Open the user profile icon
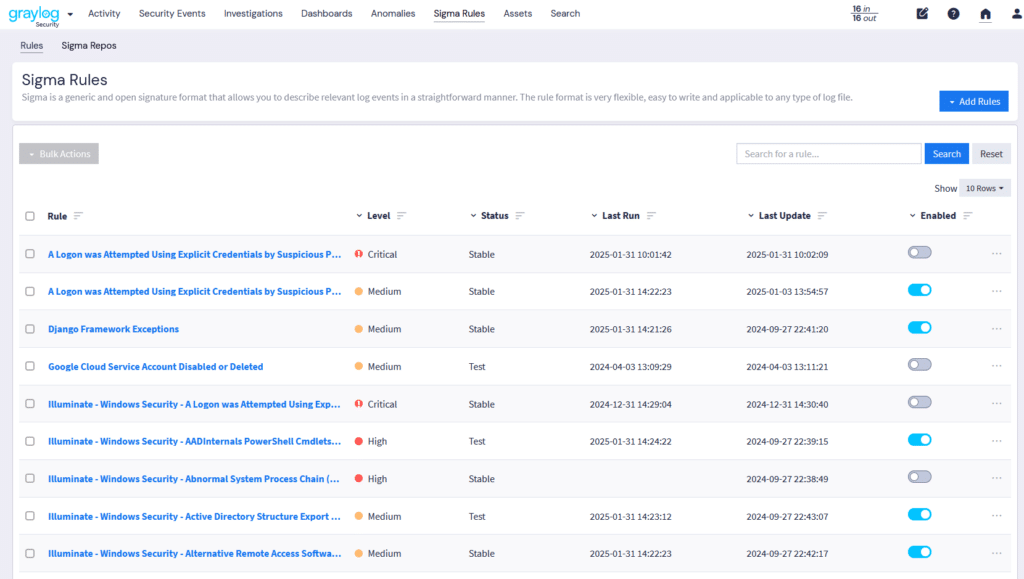This screenshot has width=1024, height=579. pyautogui.click(x=1017, y=13)
